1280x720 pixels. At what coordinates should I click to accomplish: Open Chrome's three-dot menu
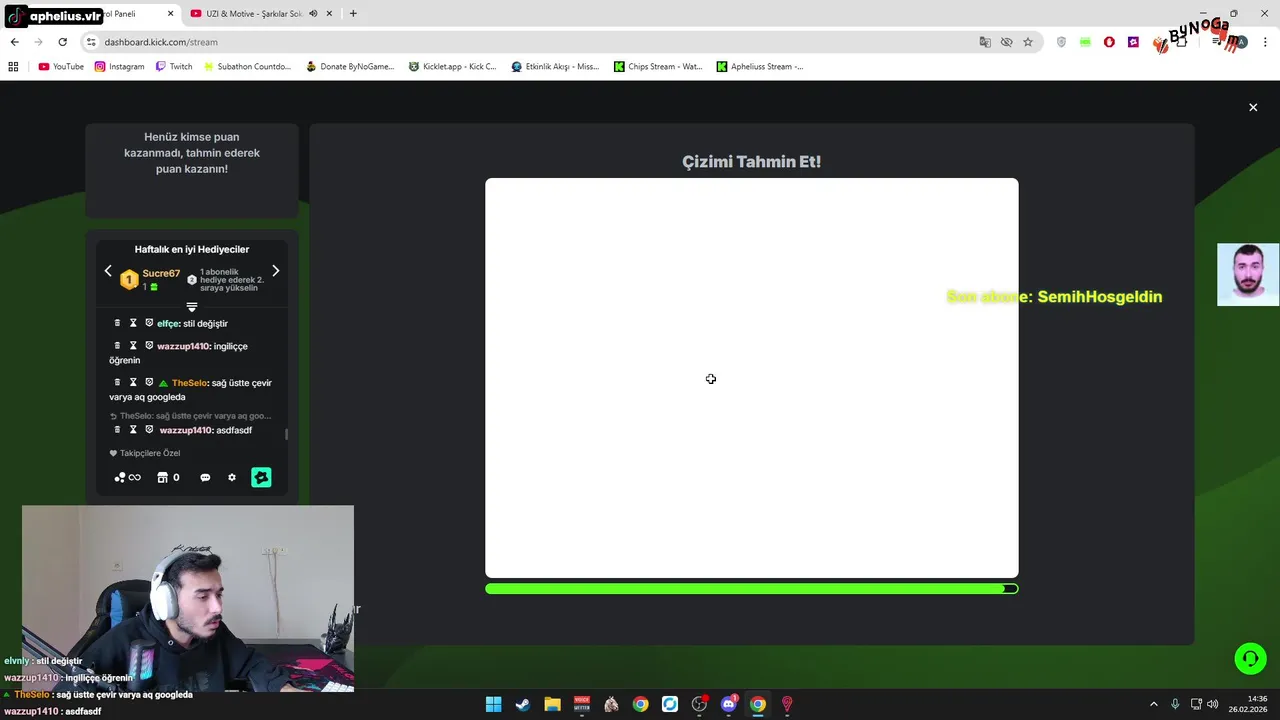(1265, 42)
